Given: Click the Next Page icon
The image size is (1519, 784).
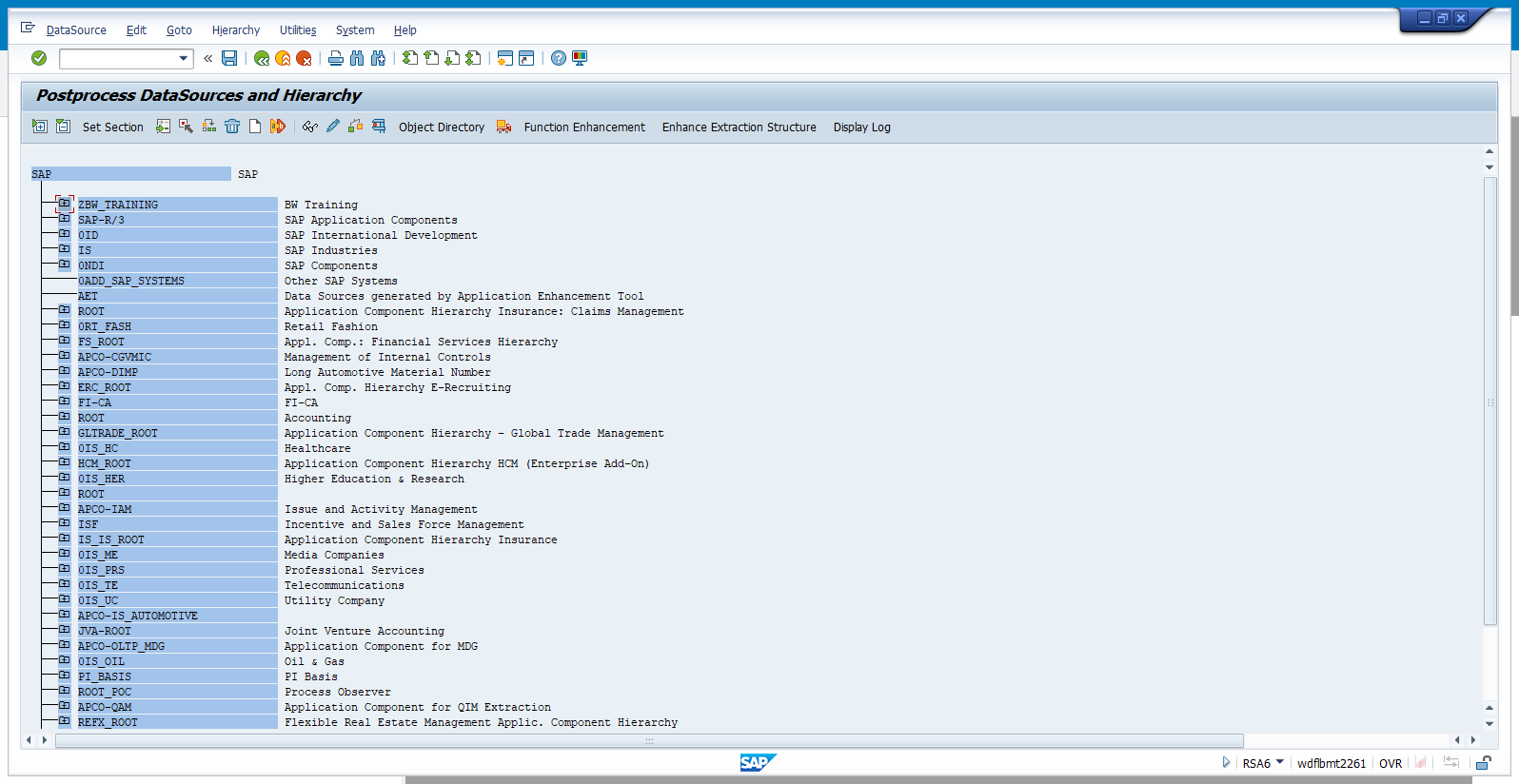Looking at the screenshot, I should pos(452,58).
